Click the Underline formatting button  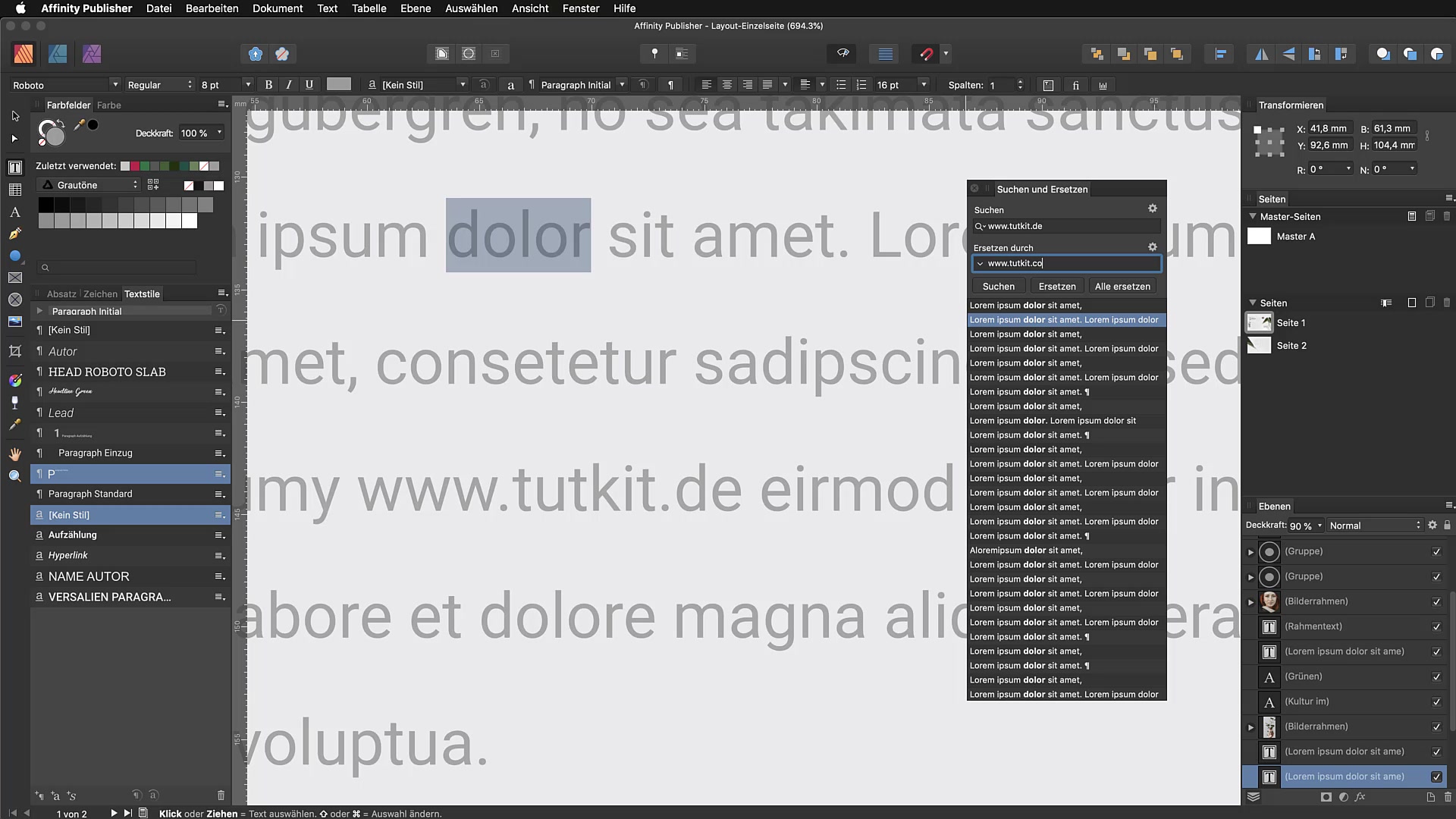point(309,85)
